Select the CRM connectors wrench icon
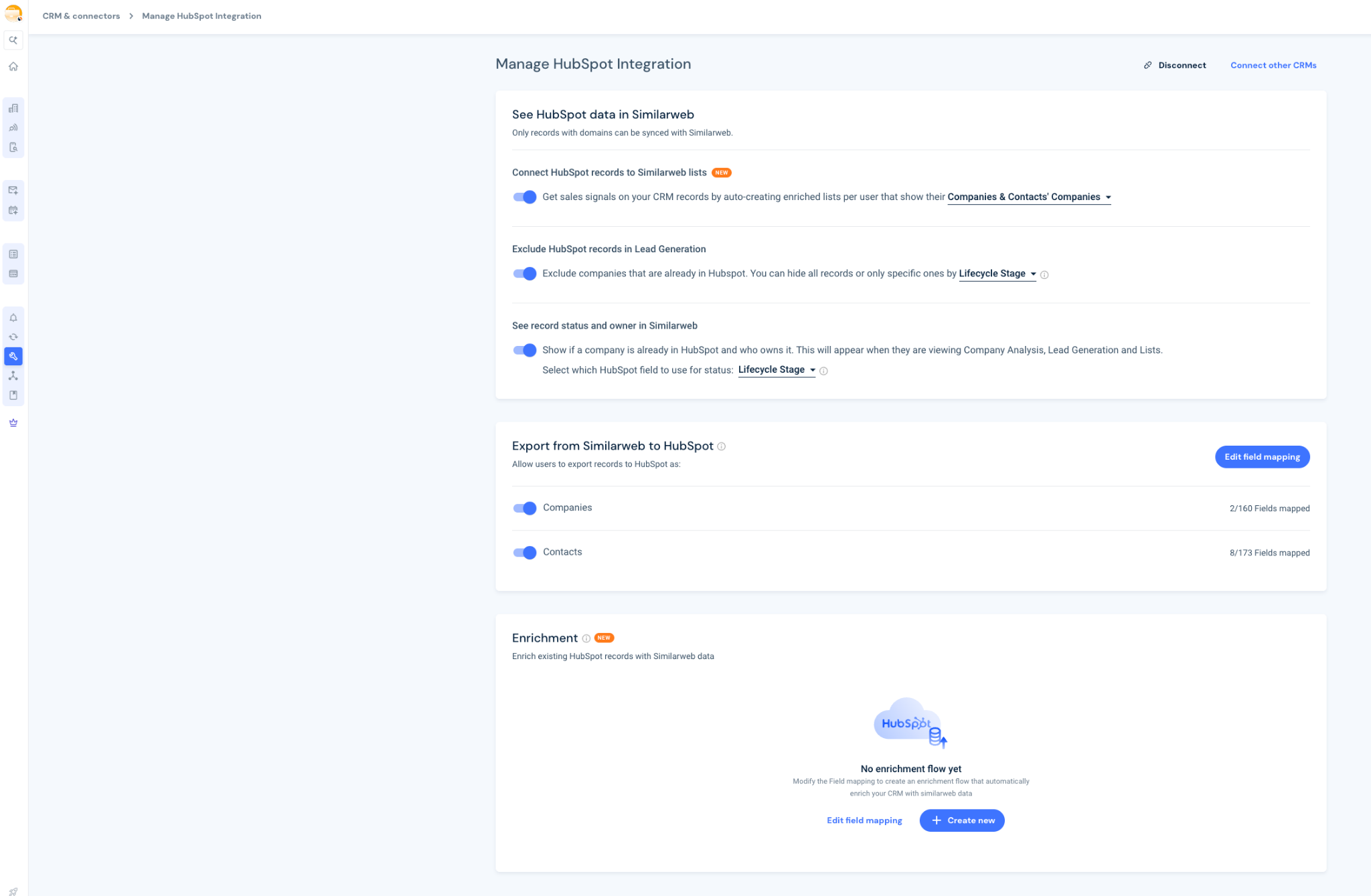 [13, 356]
